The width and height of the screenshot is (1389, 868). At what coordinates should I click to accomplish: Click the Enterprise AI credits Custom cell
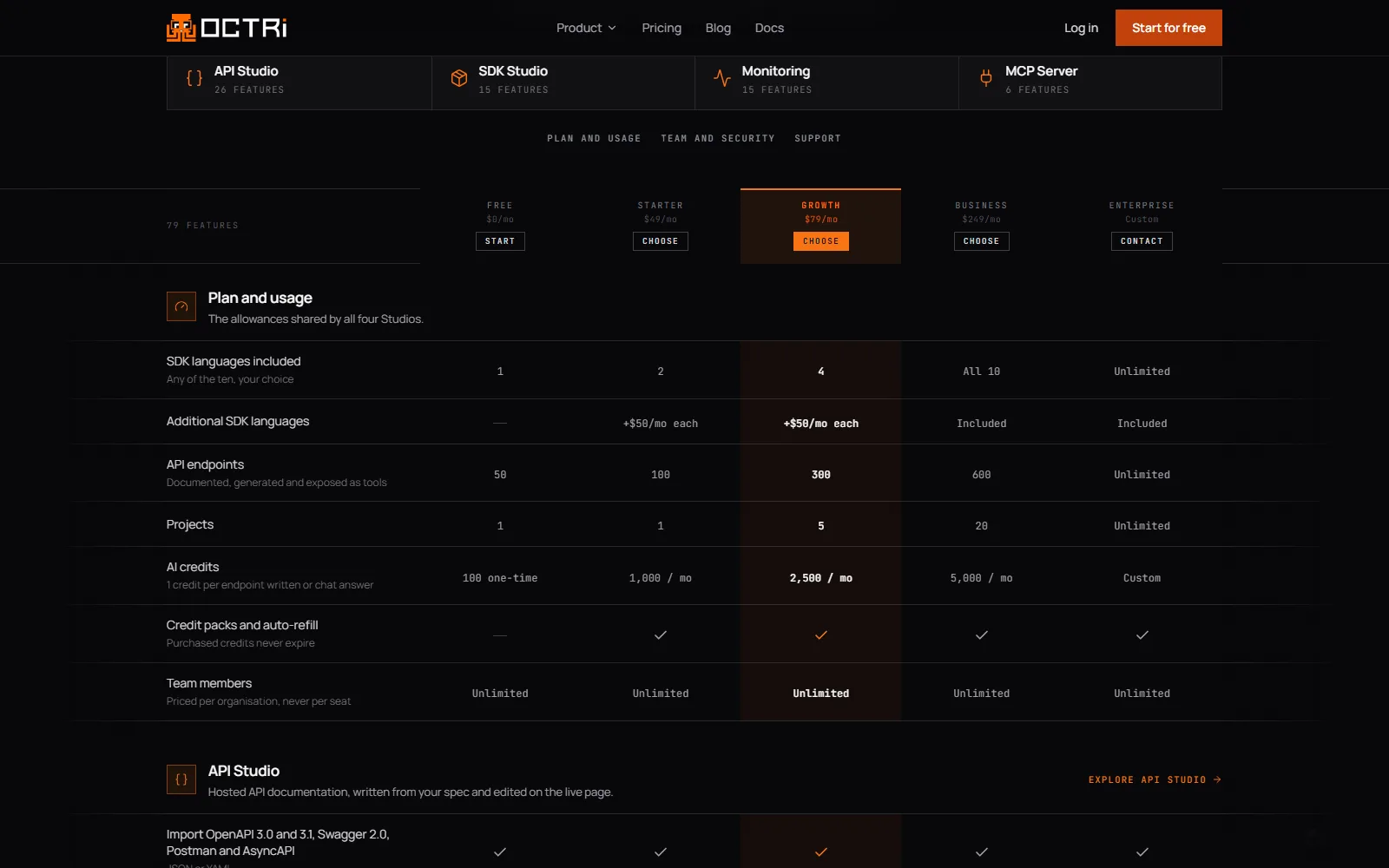1142,578
